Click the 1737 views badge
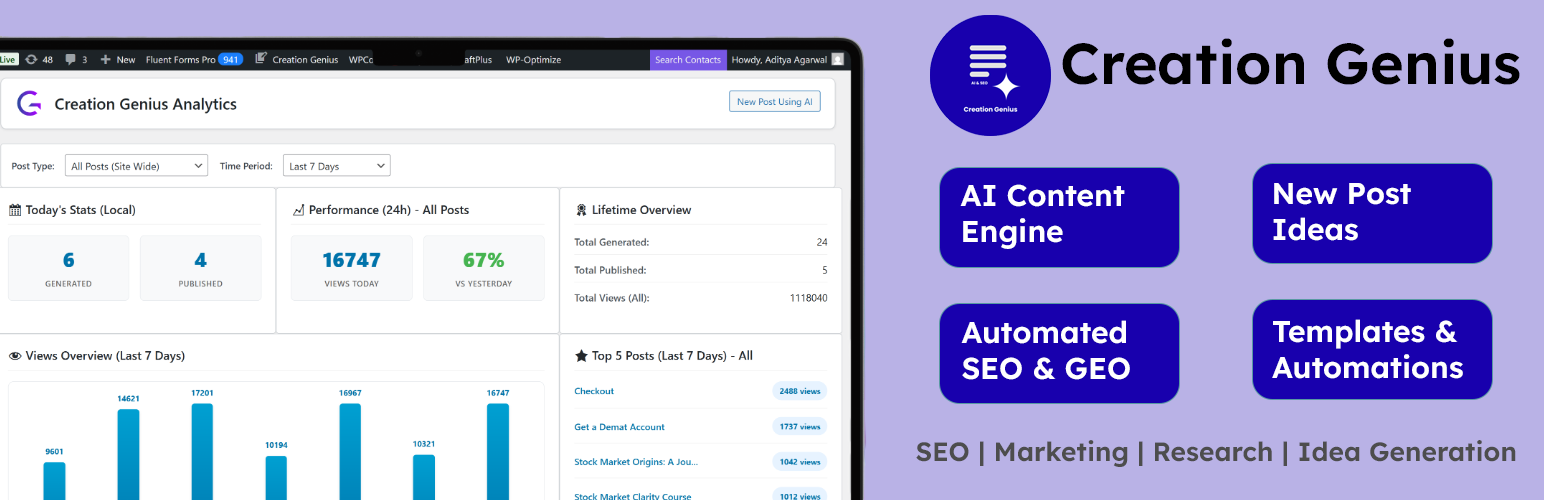This screenshot has height=500, width=1544. pyautogui.click(x=800, y=427)
